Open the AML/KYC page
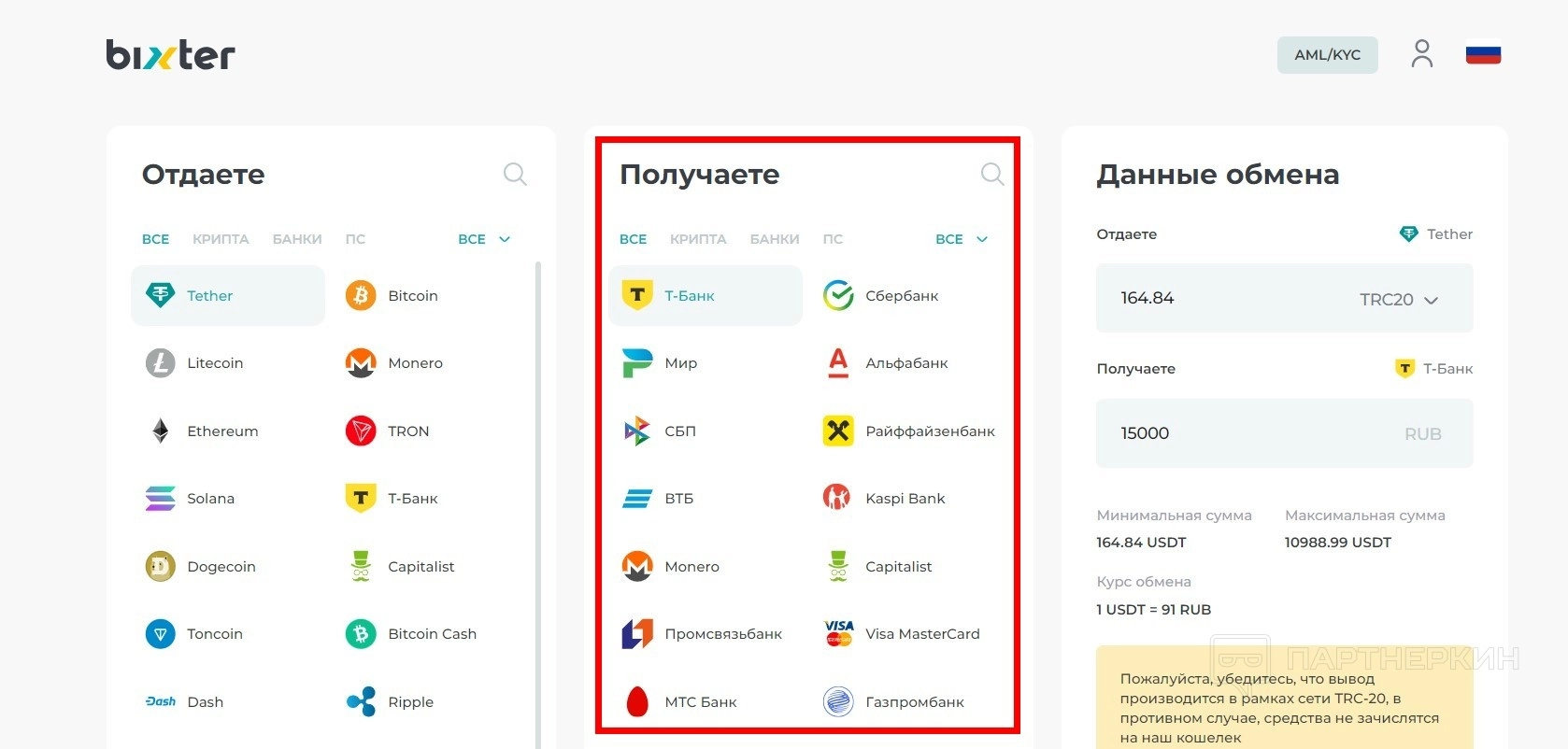Screen dimensions: 1568x749 click(1327, 55)
